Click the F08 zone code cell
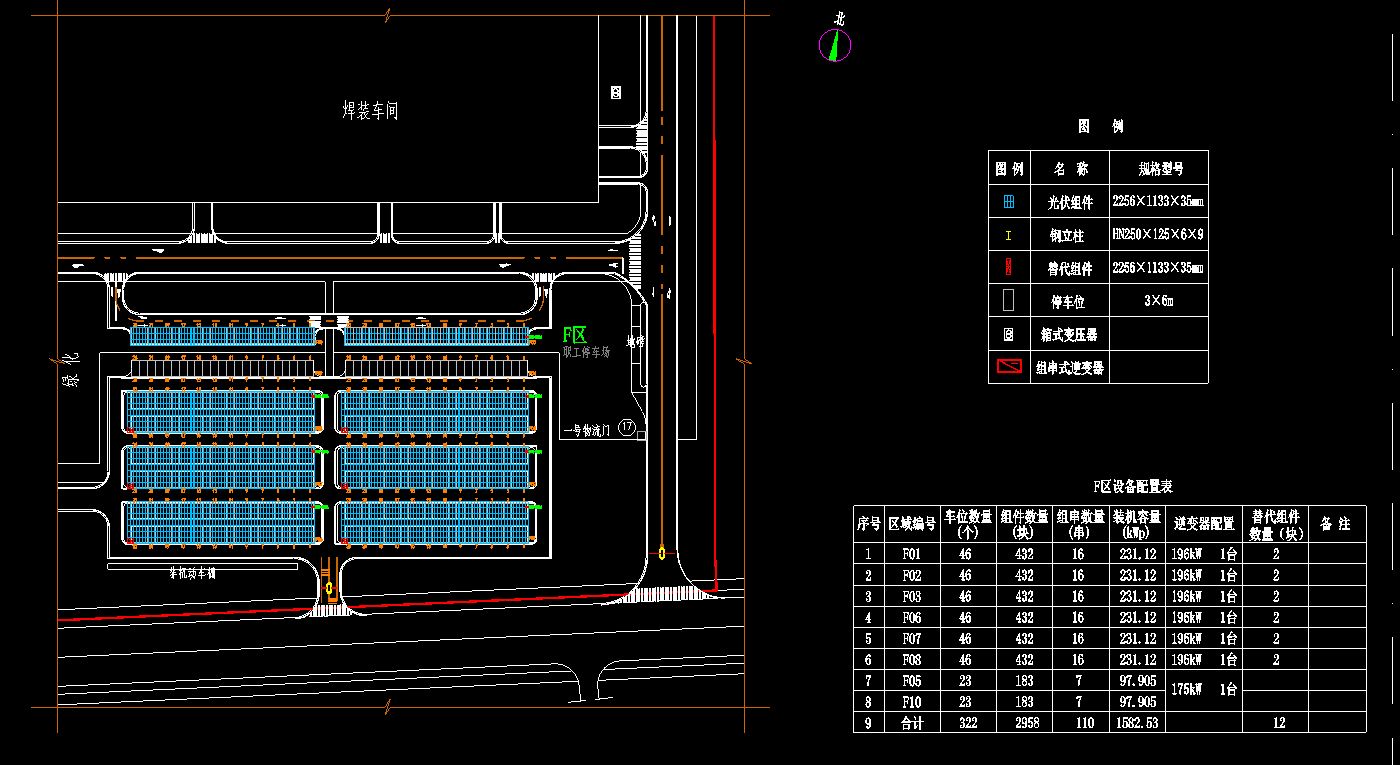1400x765 pixels. (x=911, y=660)
